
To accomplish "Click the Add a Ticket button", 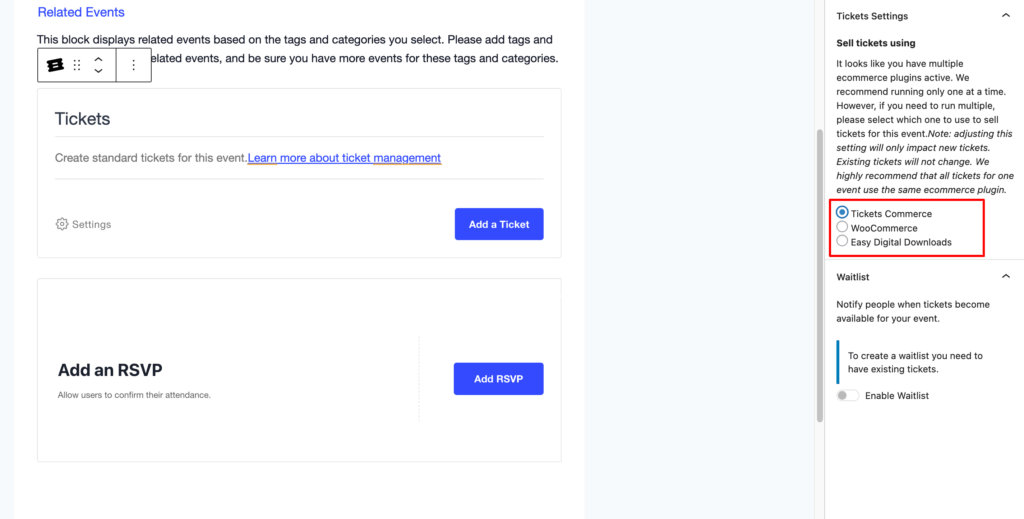I will click(x=499, y=224).
